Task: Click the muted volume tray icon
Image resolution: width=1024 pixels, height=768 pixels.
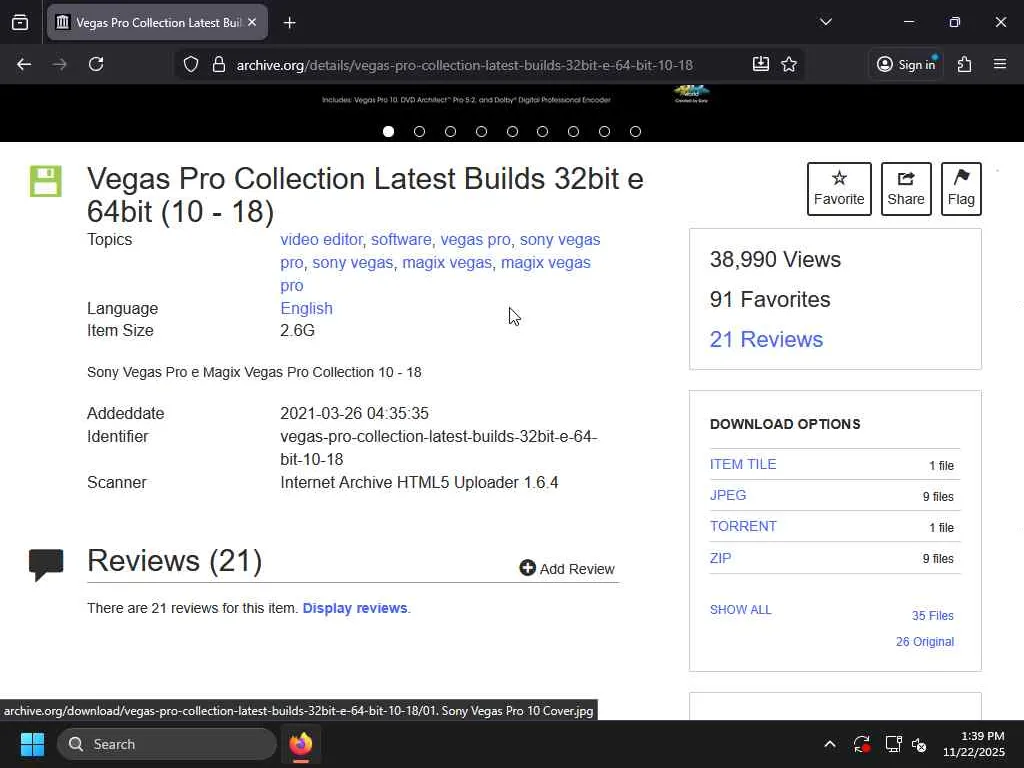Action: click(920, 744)
